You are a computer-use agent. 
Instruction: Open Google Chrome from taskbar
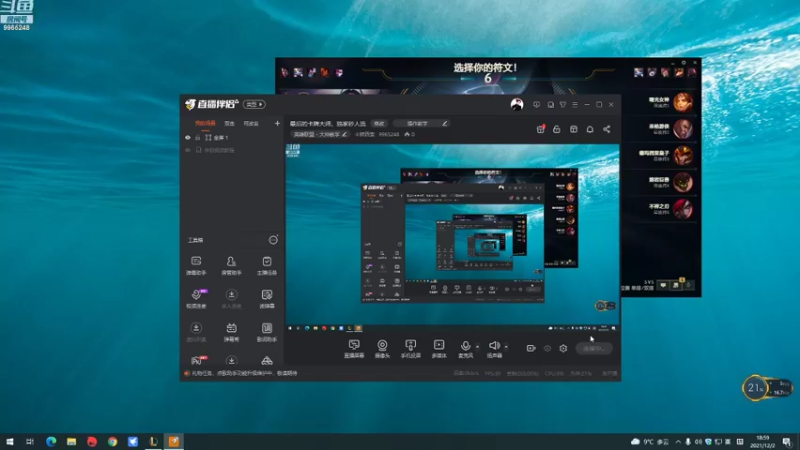coord(112,441)
